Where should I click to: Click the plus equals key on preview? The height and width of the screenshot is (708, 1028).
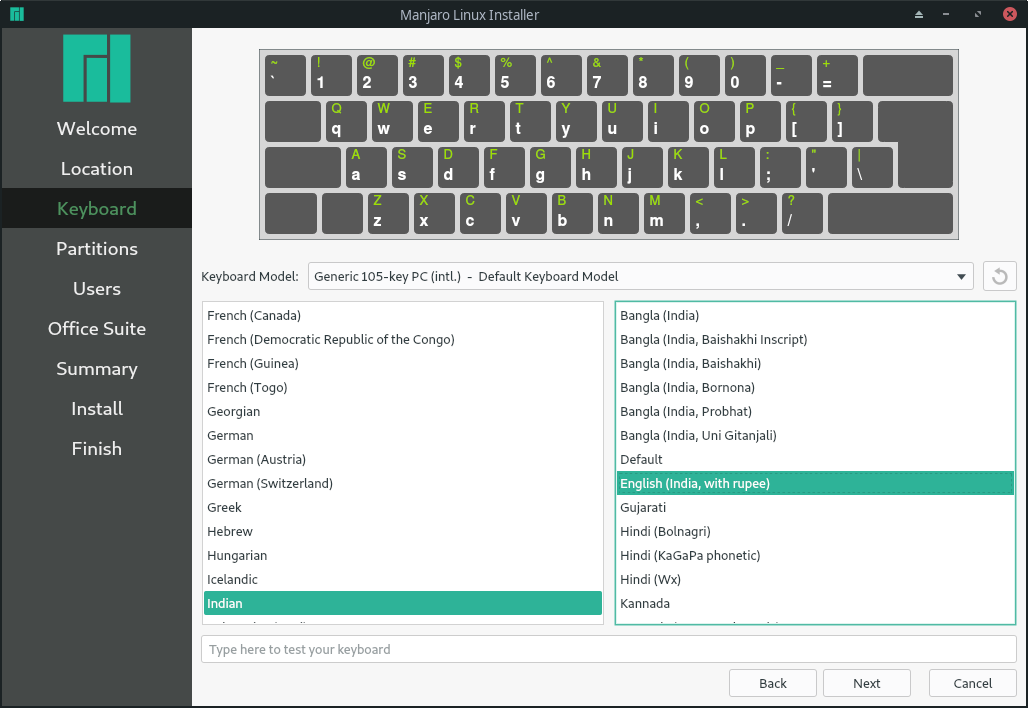tap(837, 75)
